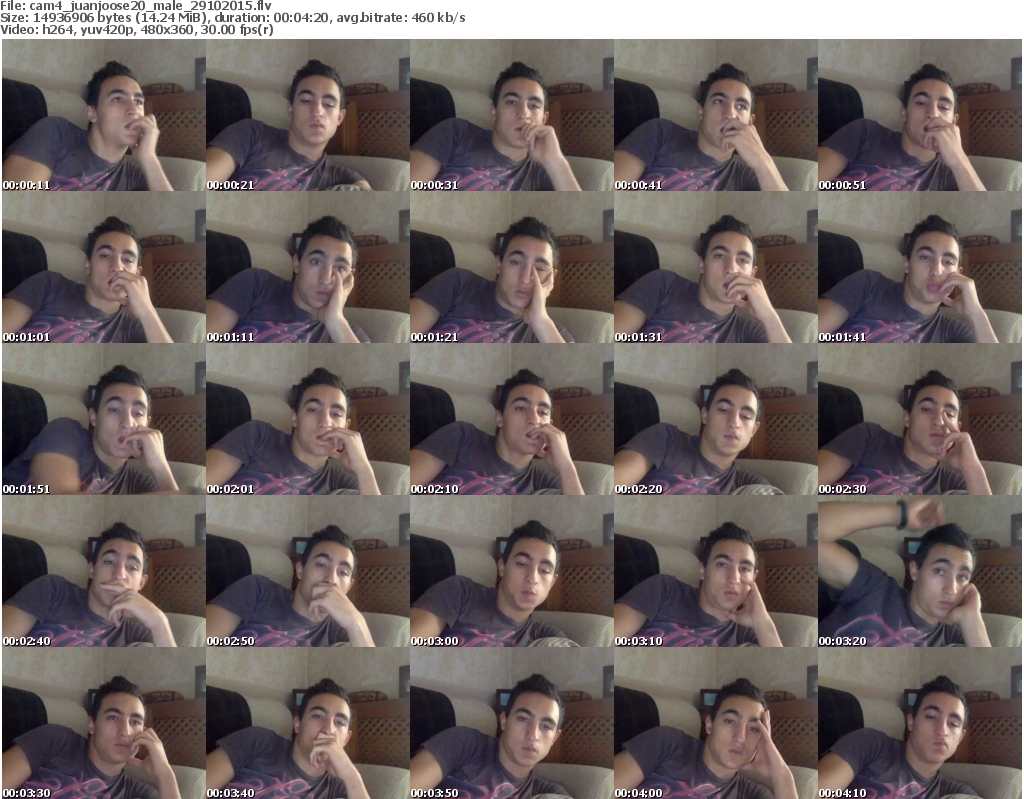This screenshot has width=1024, height=799.
Task: Open the frame at 00:01:01
Action: (104, 267)
